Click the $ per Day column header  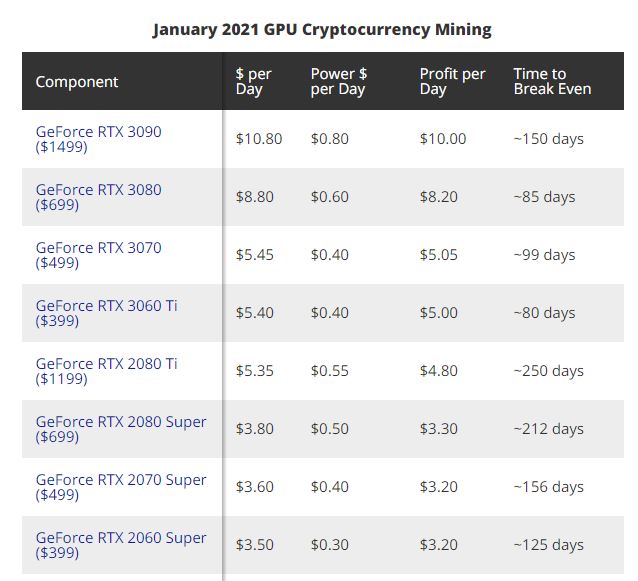253,81
